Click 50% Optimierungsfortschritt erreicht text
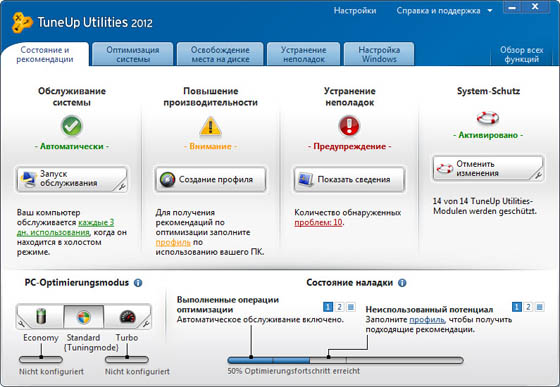The image size is (560, 387). pos(294,371)
